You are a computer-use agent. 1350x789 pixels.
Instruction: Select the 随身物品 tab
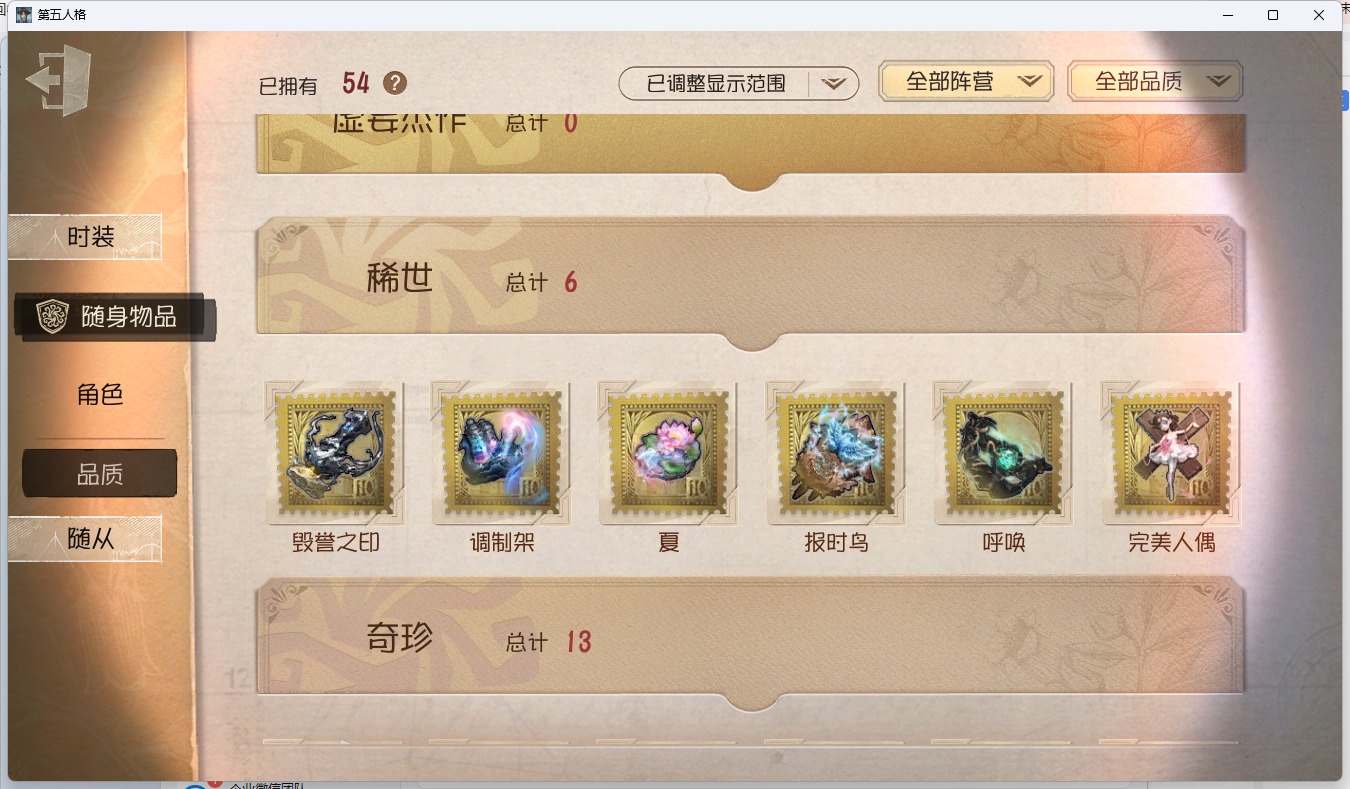pyautogui.click(x=114, y=317)
